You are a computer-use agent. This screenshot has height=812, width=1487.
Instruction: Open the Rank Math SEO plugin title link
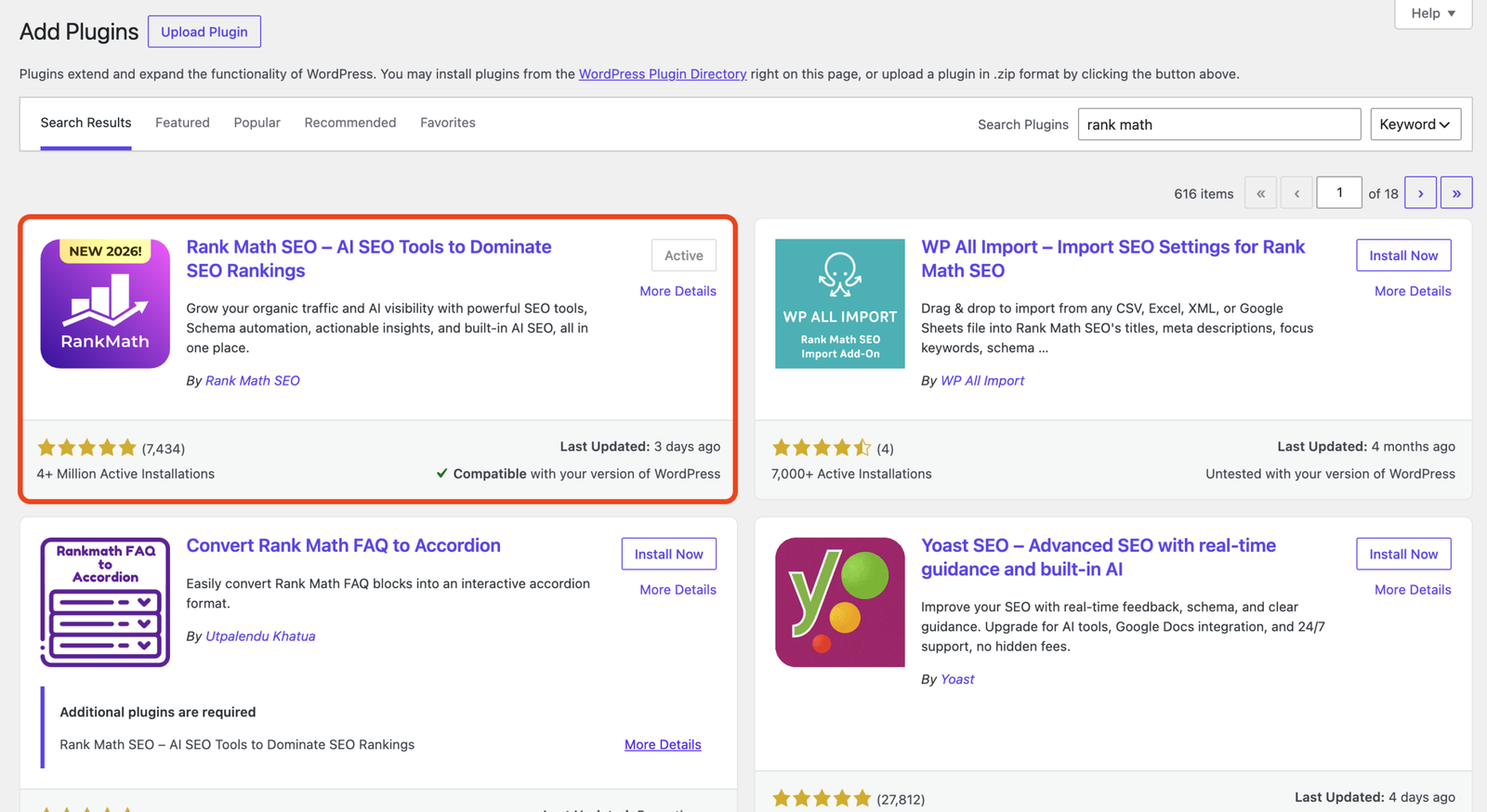tap(369, 258)
